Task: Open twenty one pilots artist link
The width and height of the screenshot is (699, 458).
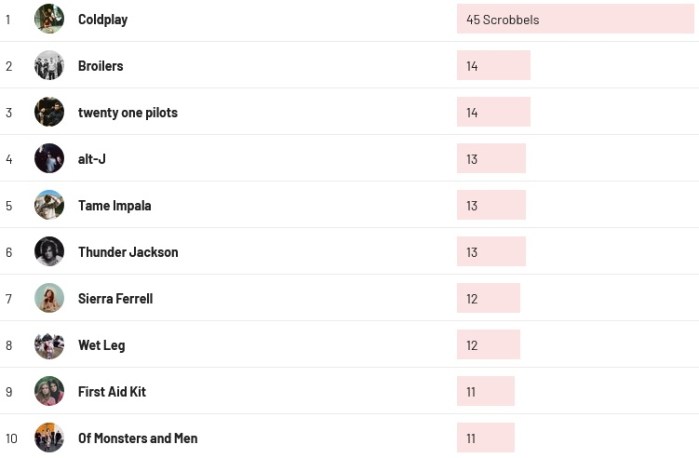Action: 128,113
